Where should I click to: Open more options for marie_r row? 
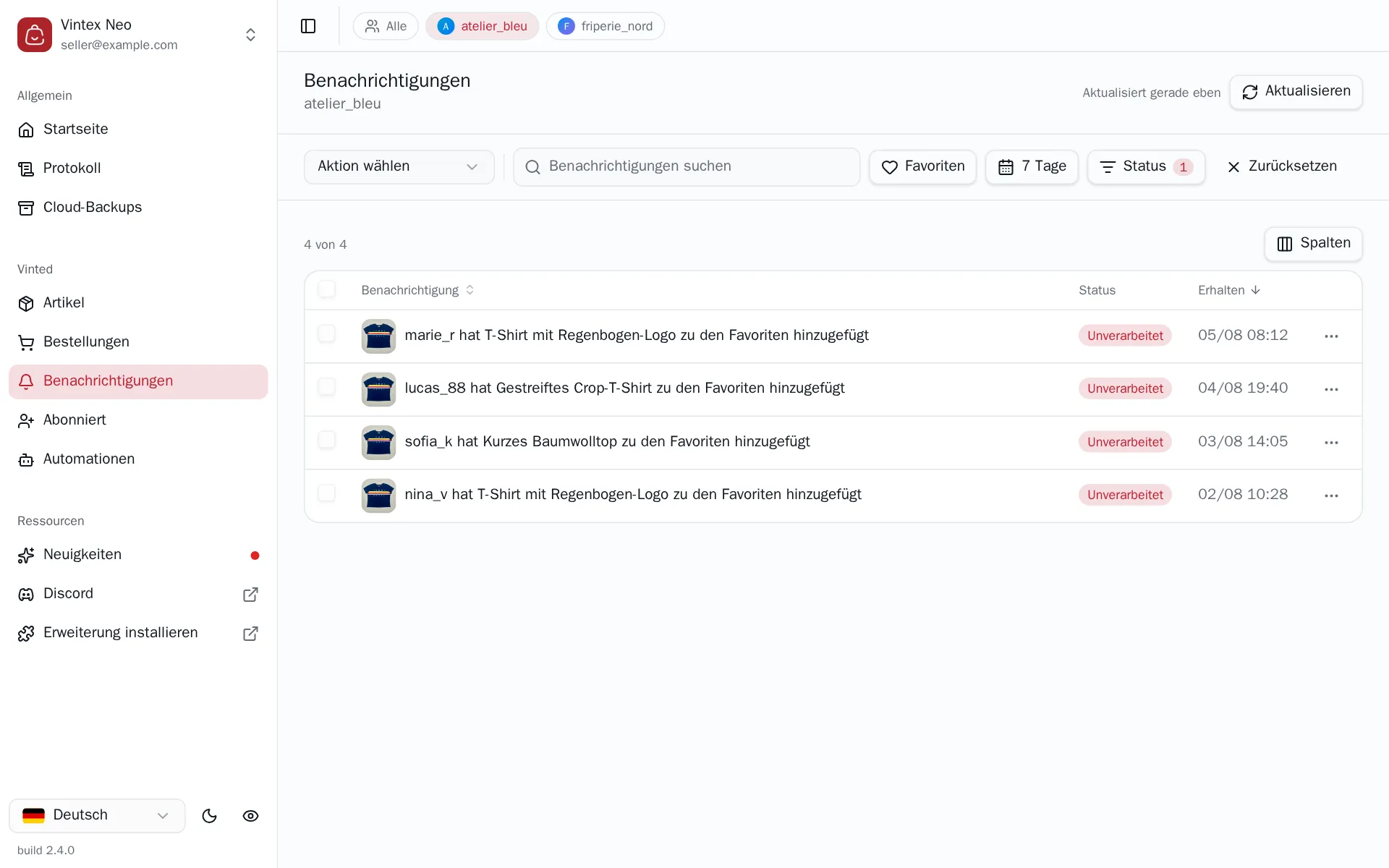pyautogui.click(x=1331, y=336)
